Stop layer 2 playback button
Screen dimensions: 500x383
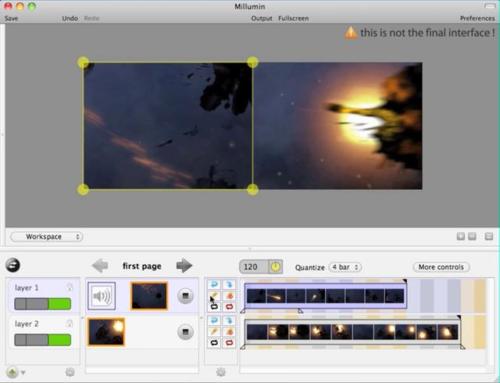point(185,332)
